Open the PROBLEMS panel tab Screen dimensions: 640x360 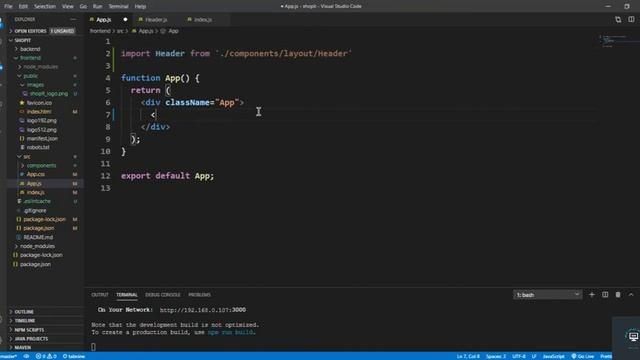pyautogui.click(x=199, y=295)
